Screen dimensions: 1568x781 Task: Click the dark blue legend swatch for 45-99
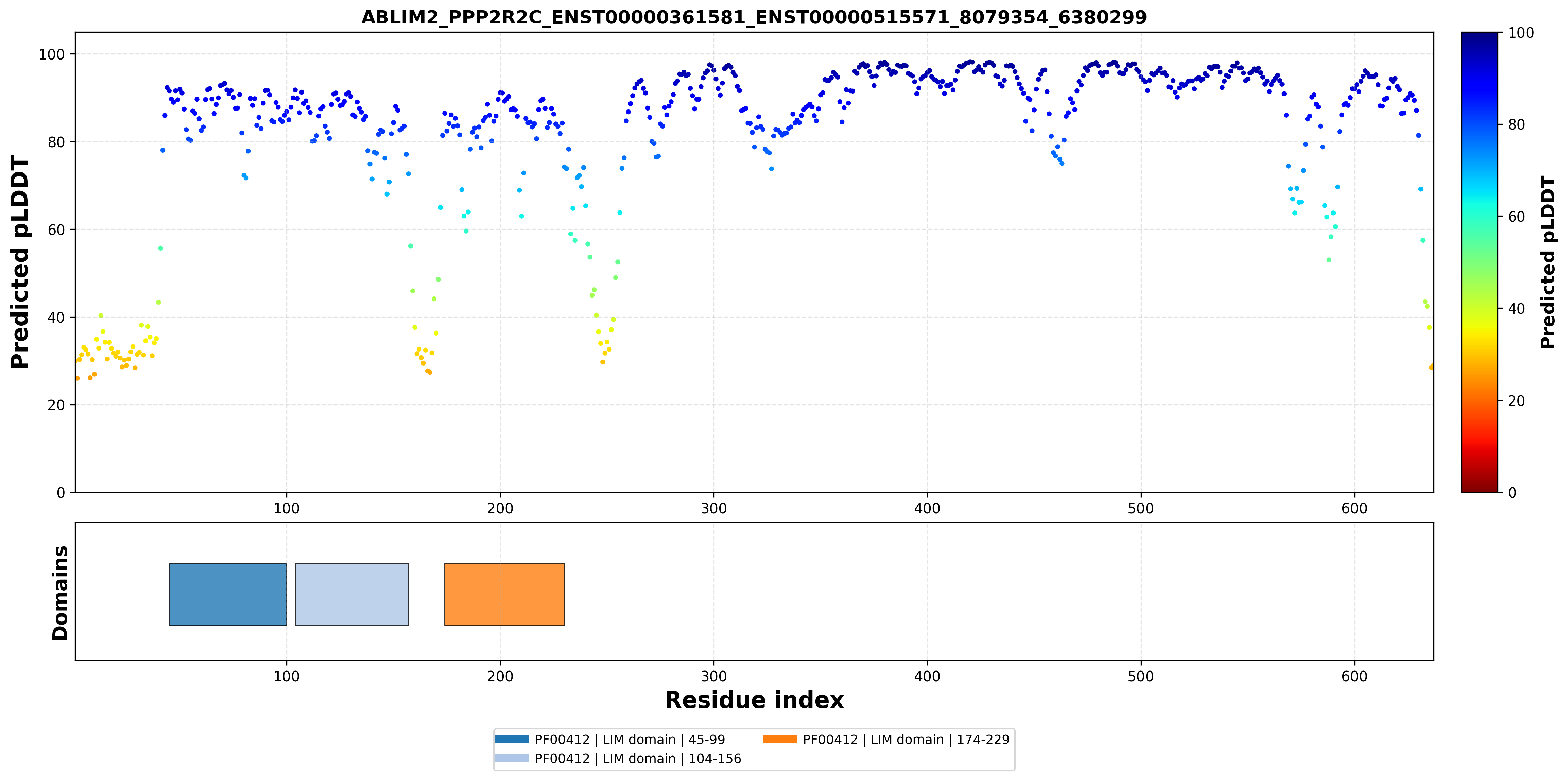pyautogui.click(x=511, y=739)
